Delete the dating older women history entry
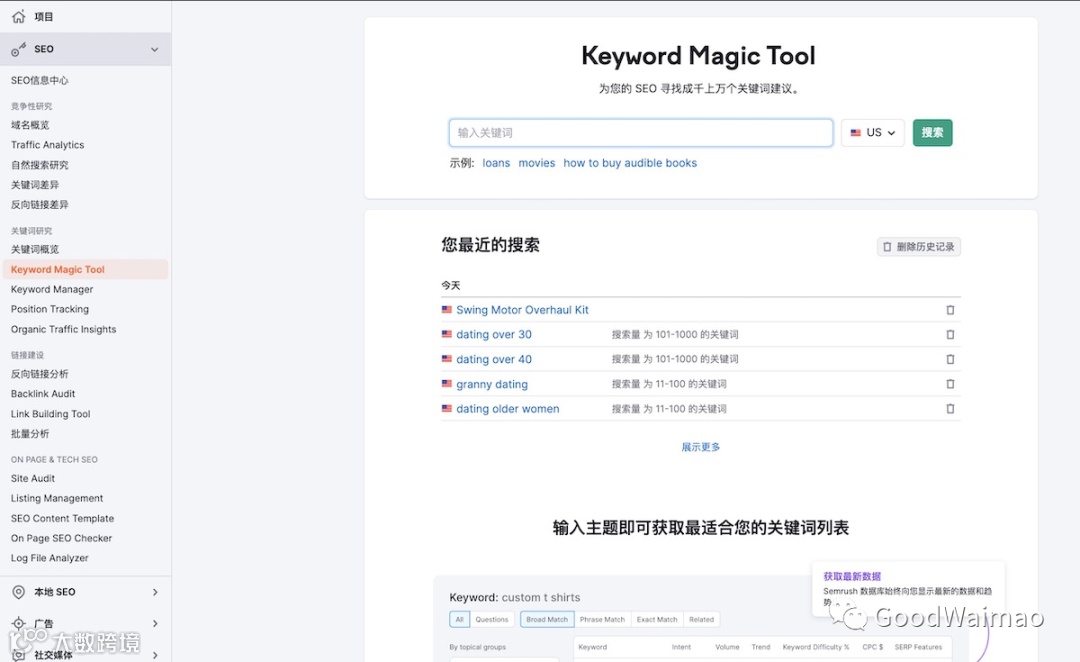 point(950,408)
